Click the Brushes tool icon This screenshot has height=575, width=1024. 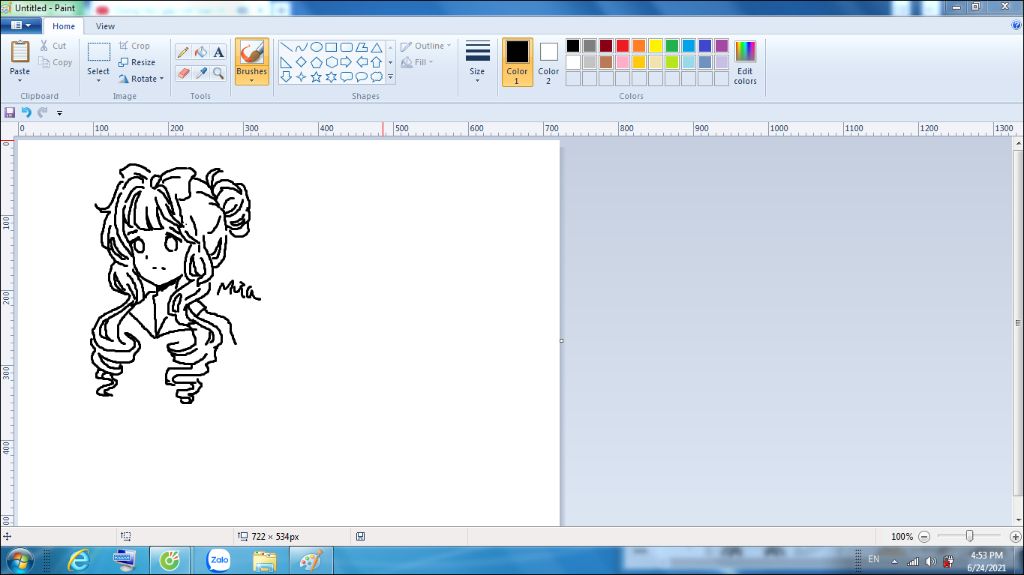pos(251,53)
